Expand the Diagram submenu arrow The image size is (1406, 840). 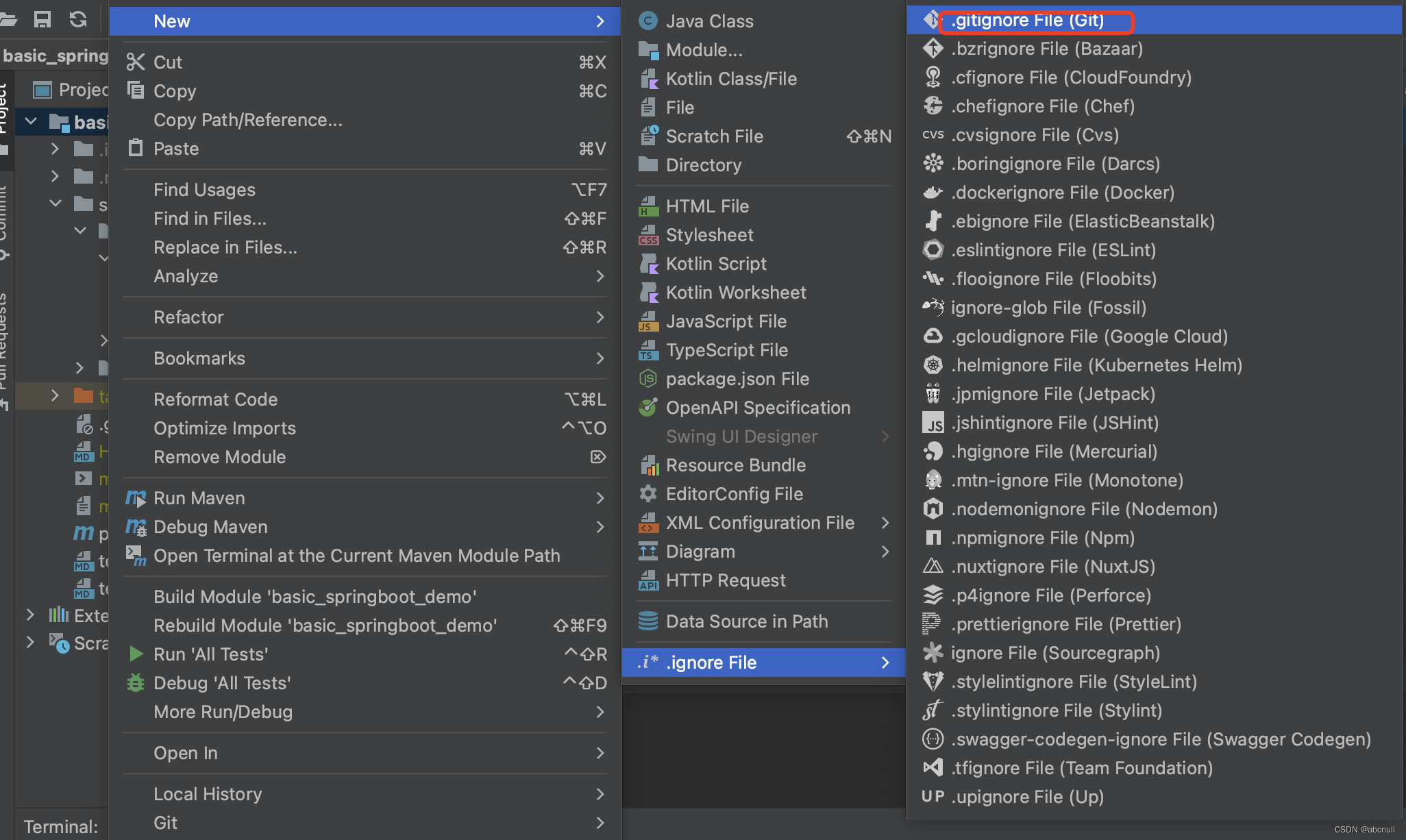point(885,552)
